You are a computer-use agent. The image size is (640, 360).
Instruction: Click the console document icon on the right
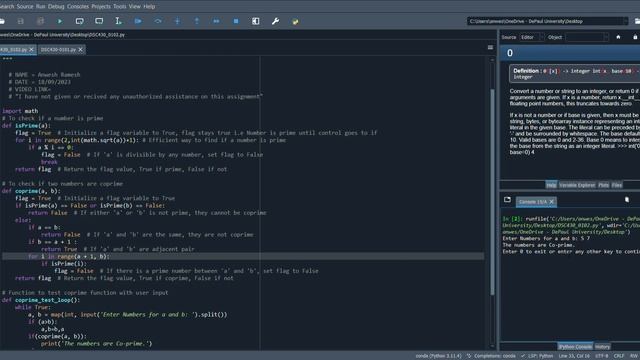click(x=627, y=200)
